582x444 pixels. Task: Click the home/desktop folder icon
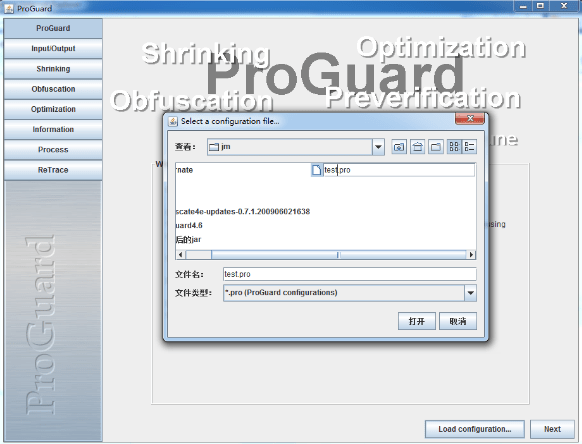click(418, 147)
